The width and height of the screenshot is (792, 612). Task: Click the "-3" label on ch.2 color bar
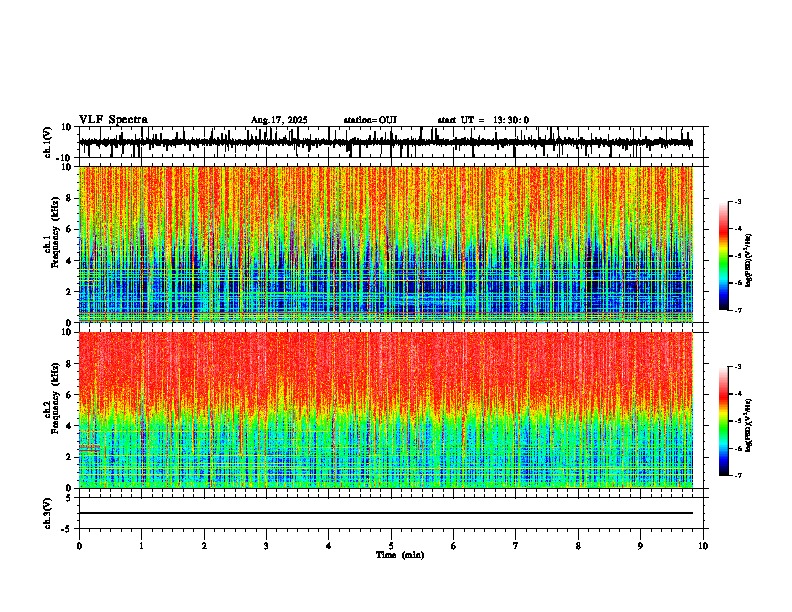coord(738,367)
